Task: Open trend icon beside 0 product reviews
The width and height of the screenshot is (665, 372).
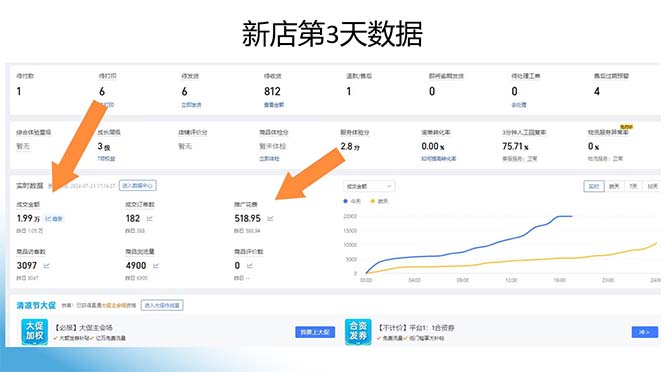Action: tap(250, 266)
